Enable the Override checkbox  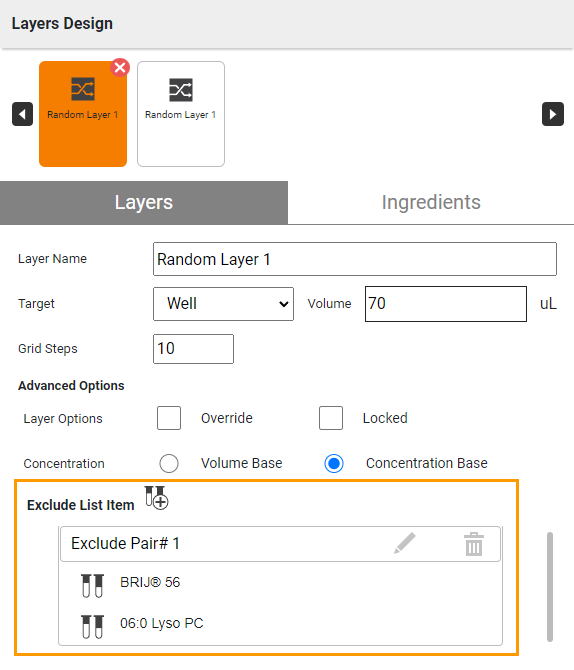pos(169,418)
